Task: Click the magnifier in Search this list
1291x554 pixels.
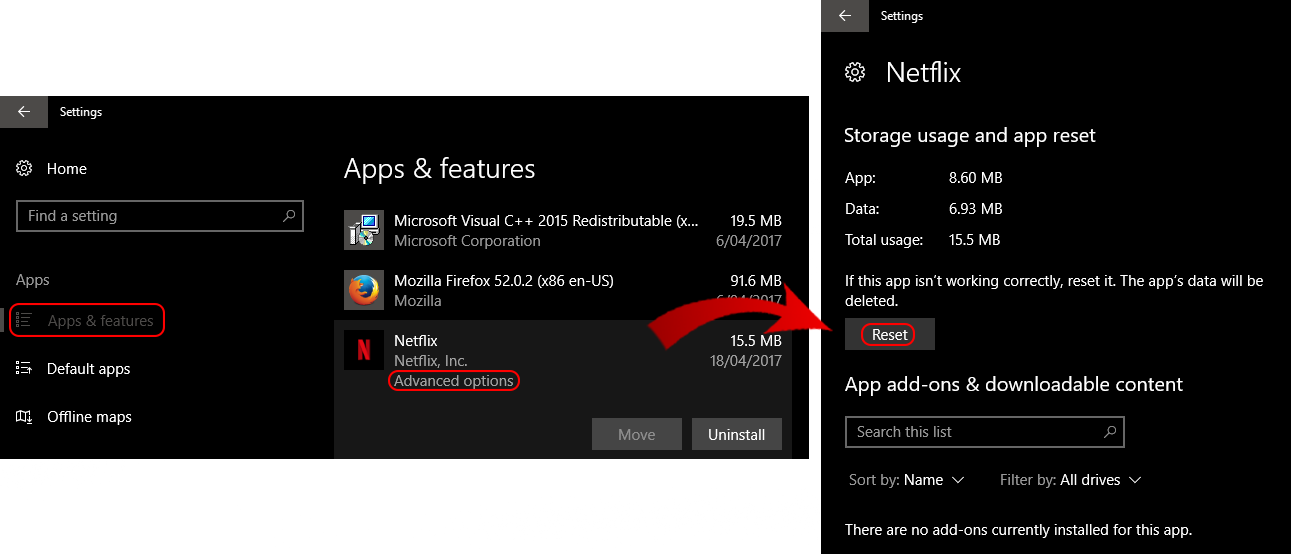Action: (1110, 432)
